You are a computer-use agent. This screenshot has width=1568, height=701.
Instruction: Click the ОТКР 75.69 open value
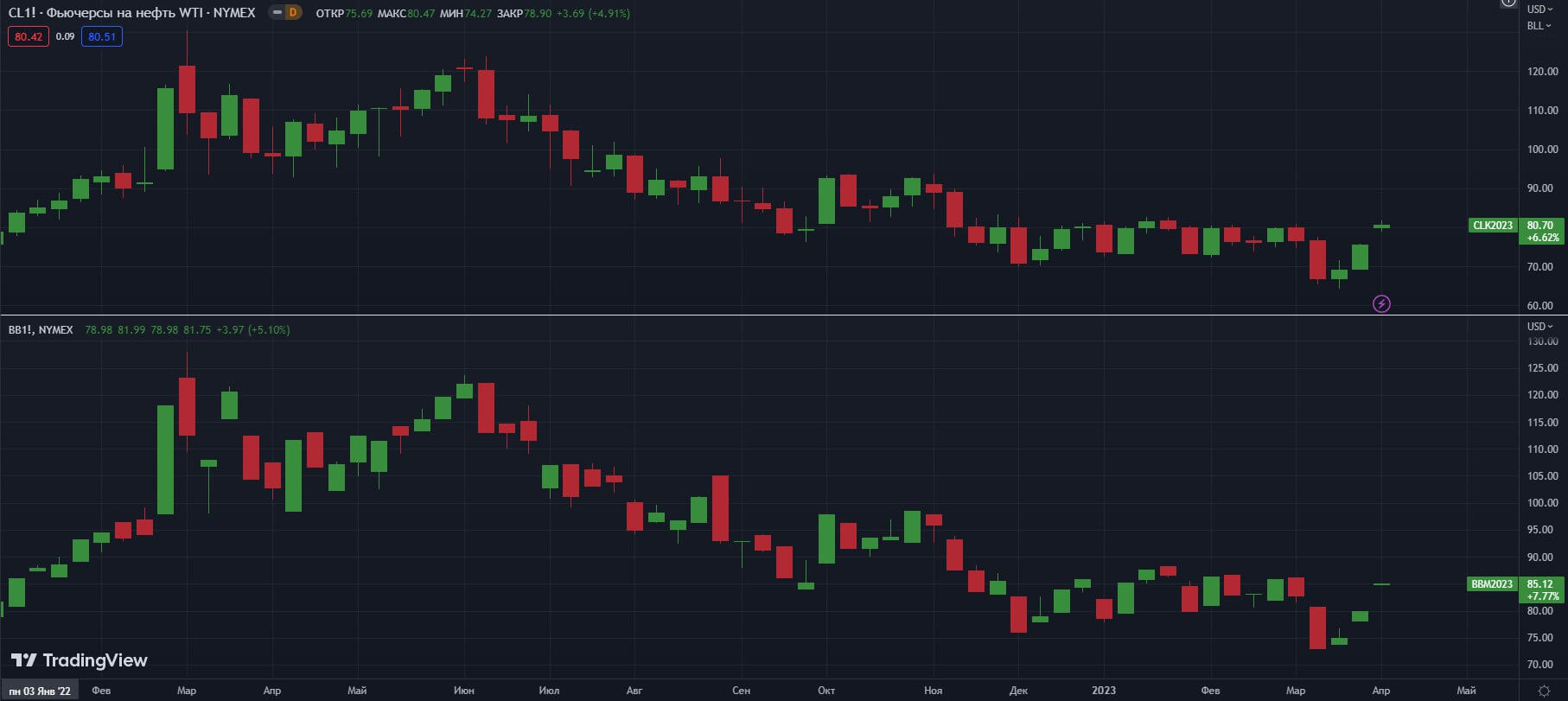click(x=344, y=14)
